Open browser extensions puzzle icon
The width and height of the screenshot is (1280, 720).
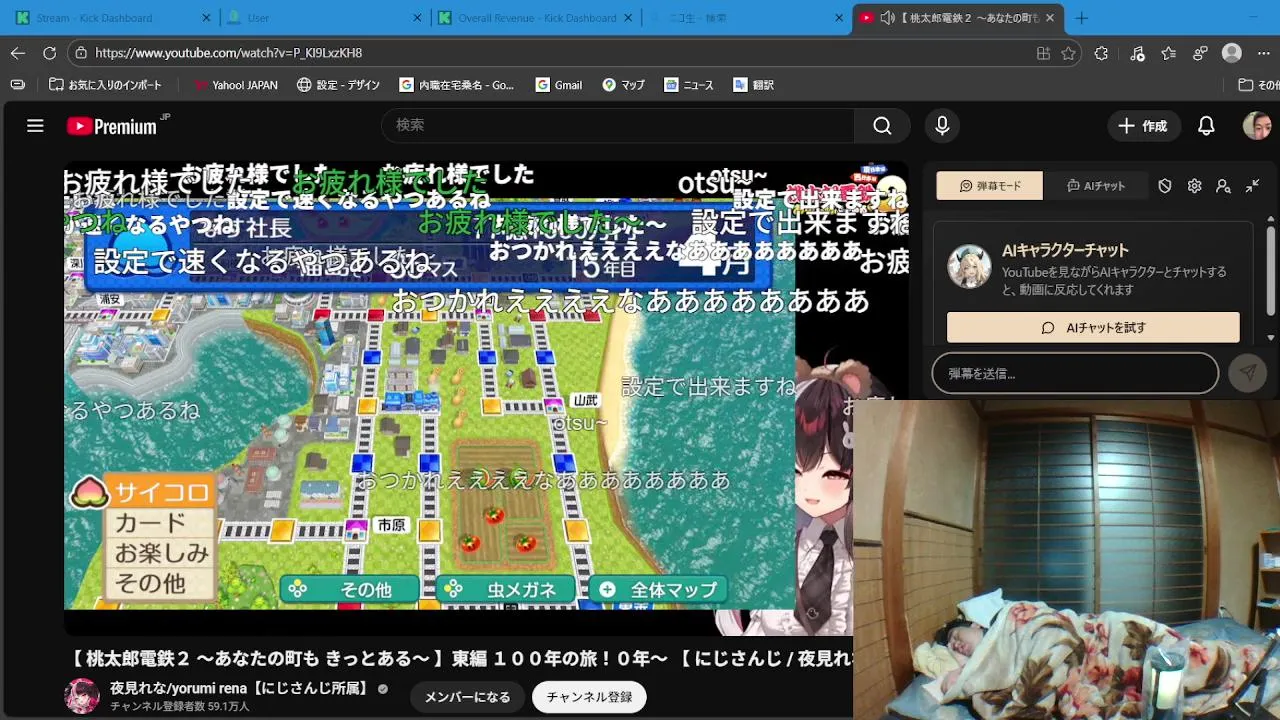[1101, 53]
